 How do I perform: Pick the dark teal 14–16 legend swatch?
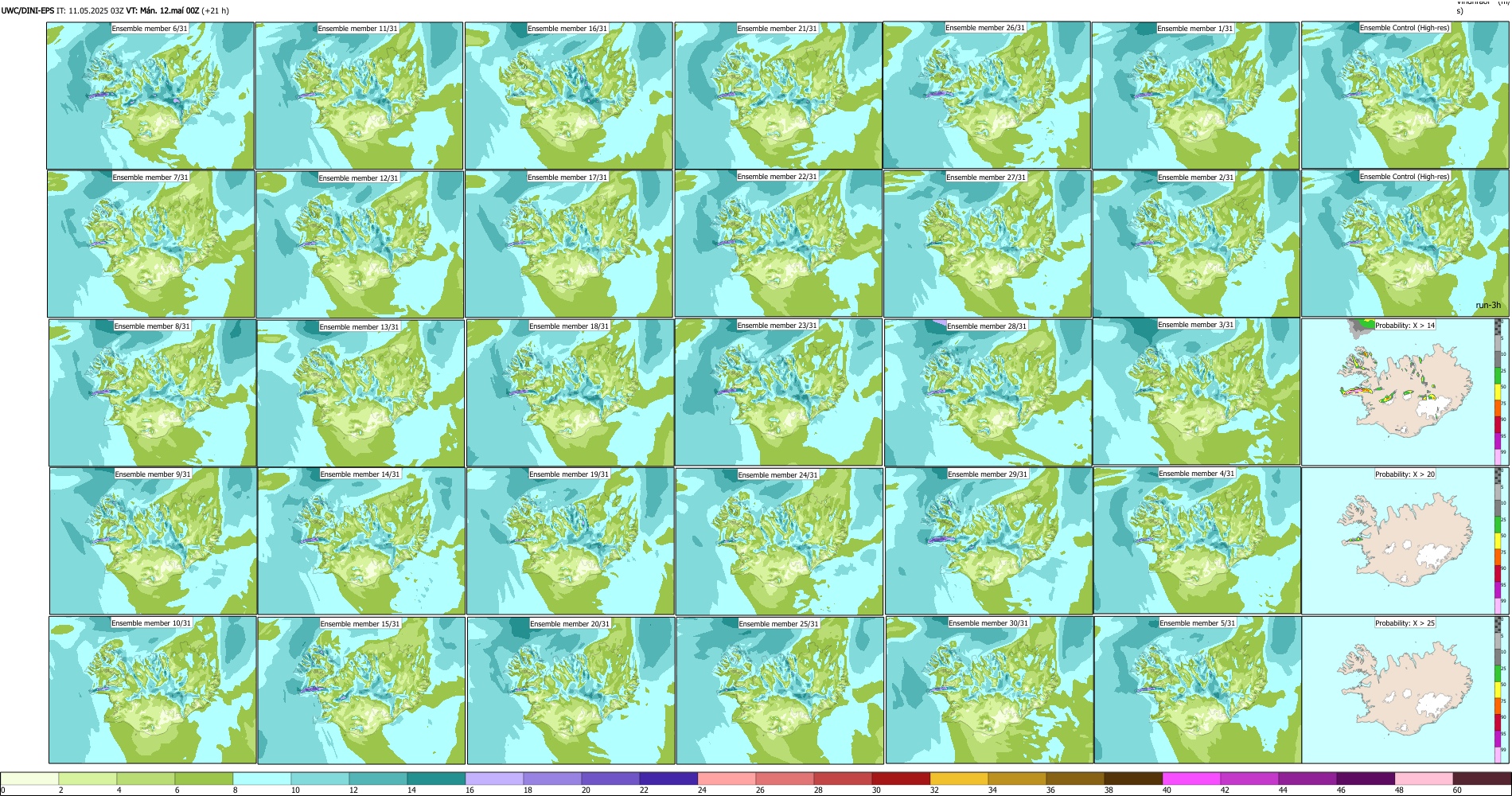(x=436, y=778)
